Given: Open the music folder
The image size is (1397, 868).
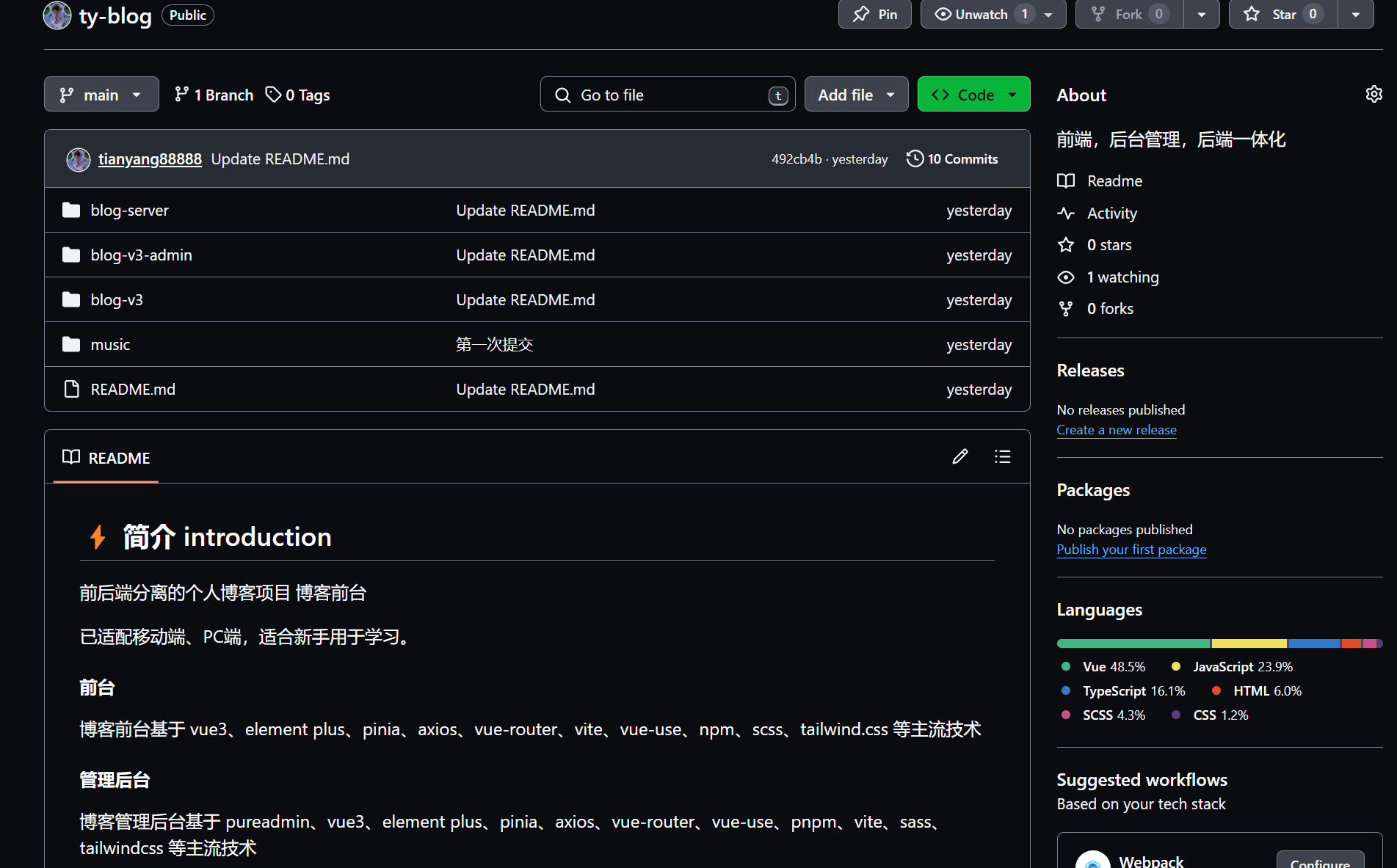Looking at the screenshot, I should click(110, 345).
